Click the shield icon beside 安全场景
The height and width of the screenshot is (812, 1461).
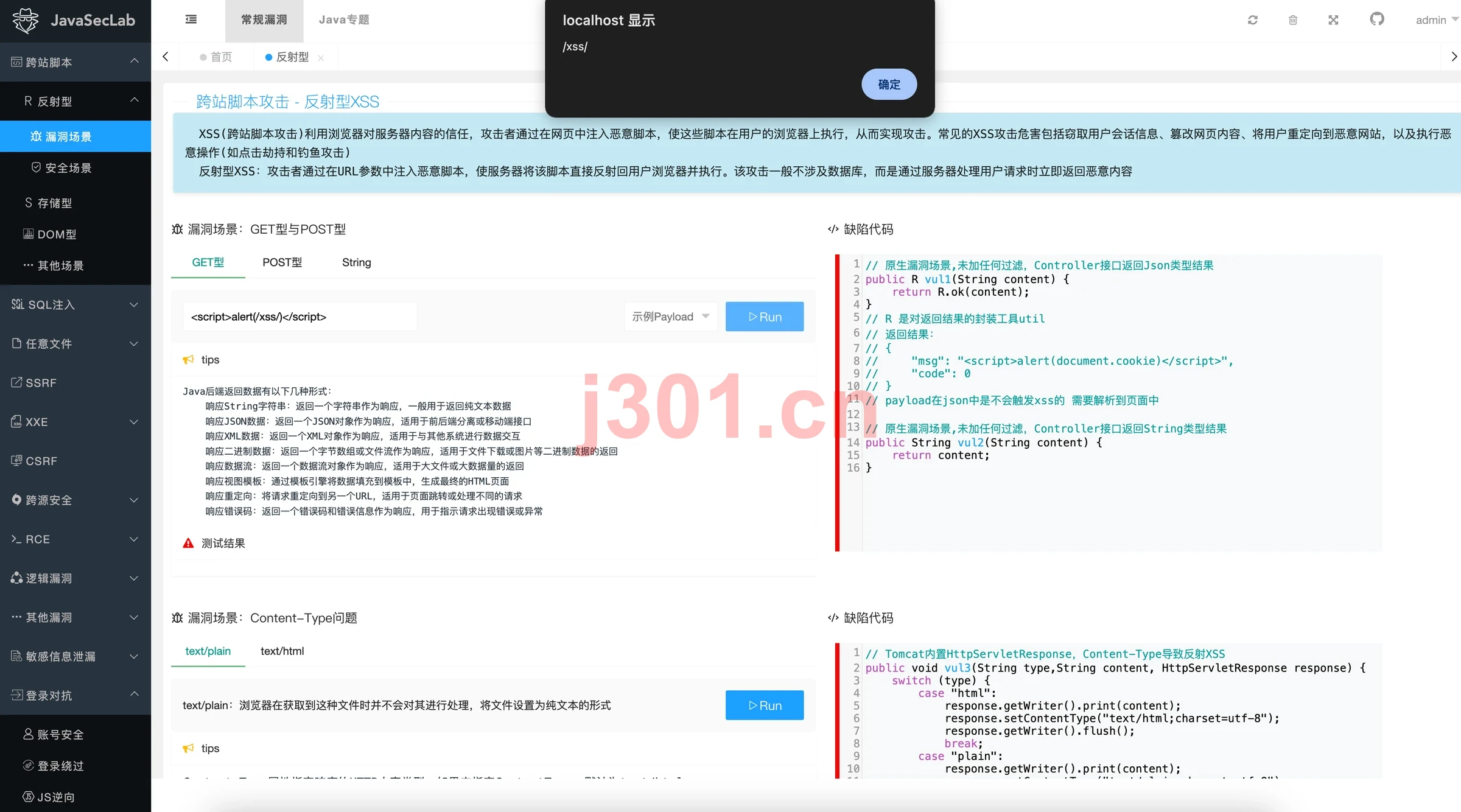(x=36, y=167)
